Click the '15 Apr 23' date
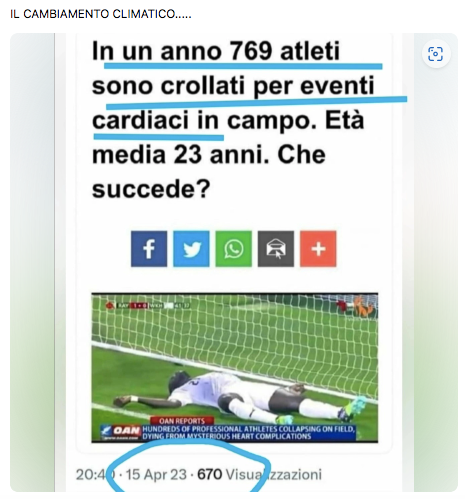The height and width of the screenshot is (499, 465). pyautogui.click(x=156, y=474)
